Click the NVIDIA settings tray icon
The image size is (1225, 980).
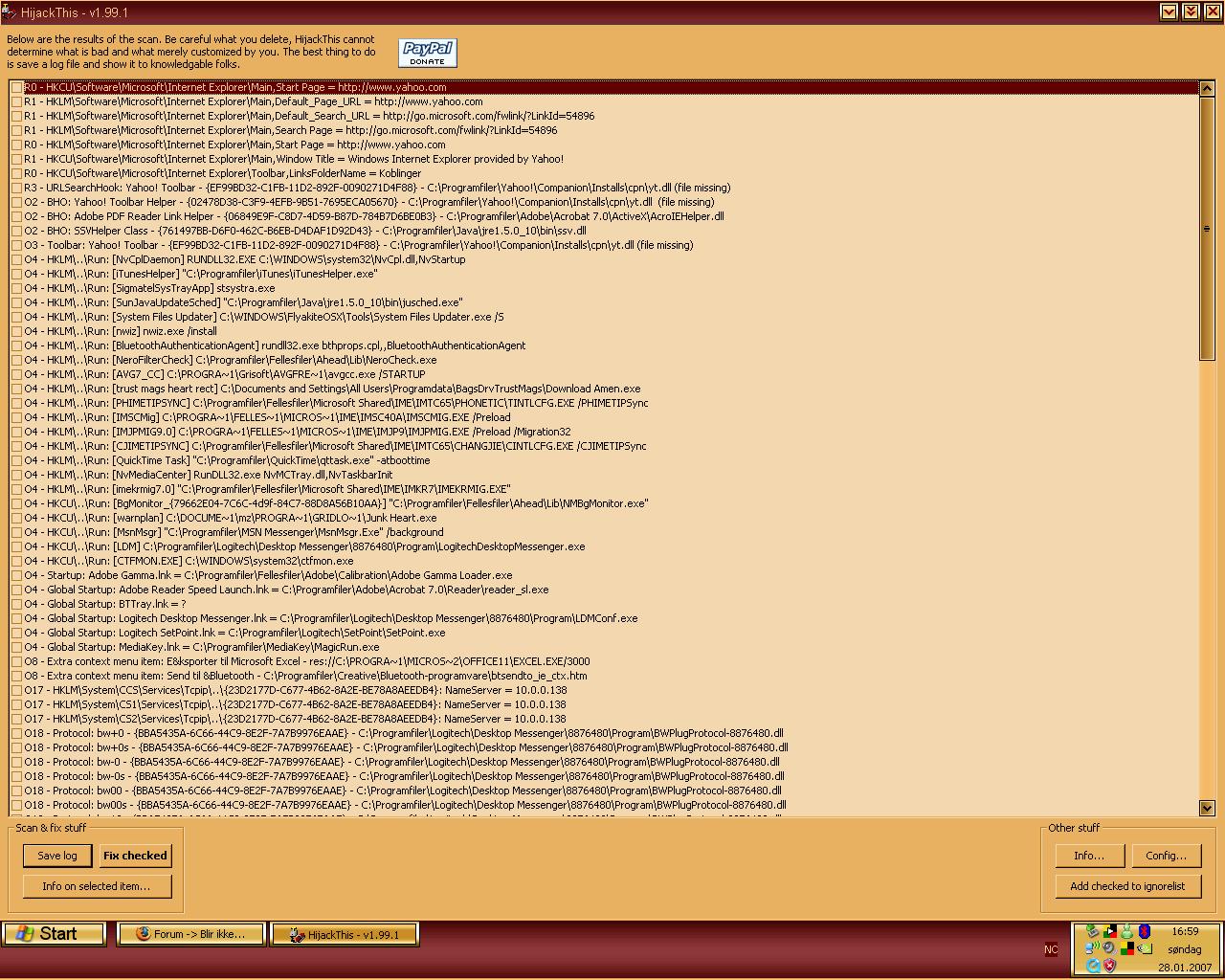(1145, 948)
